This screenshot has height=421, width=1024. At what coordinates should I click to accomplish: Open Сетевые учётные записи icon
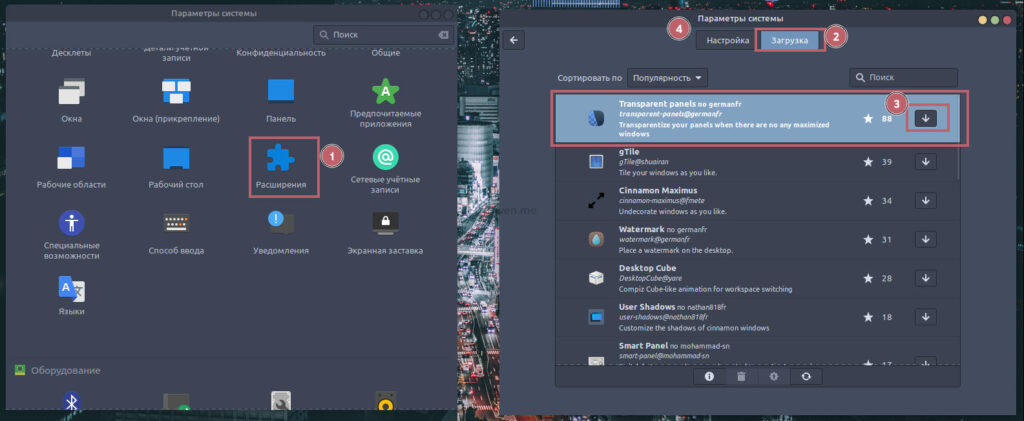[386, 158]
